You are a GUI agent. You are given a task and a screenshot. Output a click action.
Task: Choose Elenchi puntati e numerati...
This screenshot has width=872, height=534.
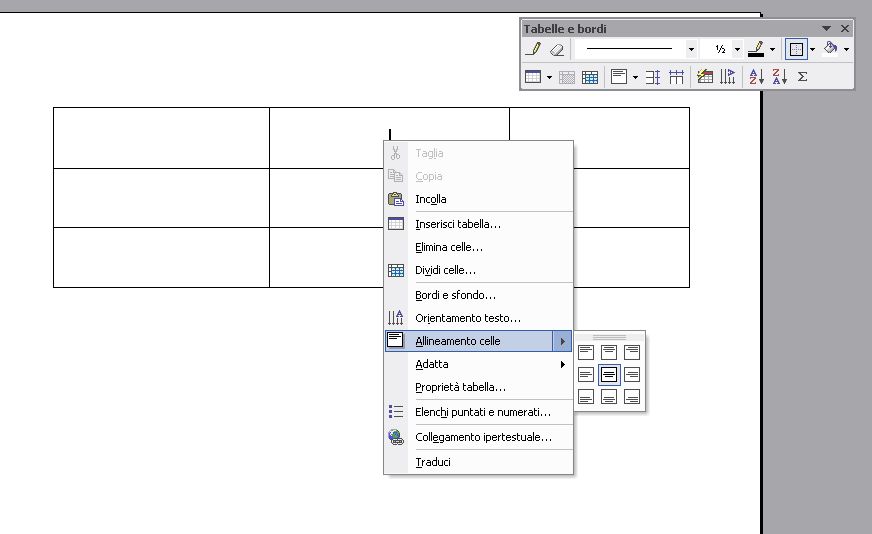click(478, 412)
